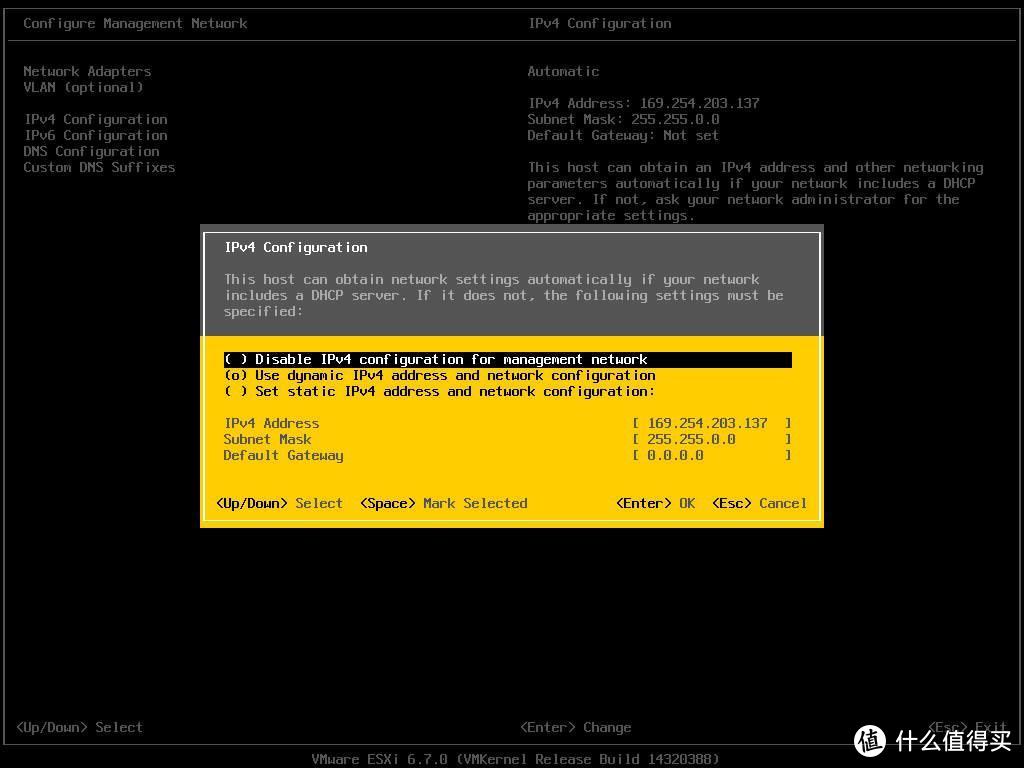Click the IPv4 Address input field

point(711,424)
